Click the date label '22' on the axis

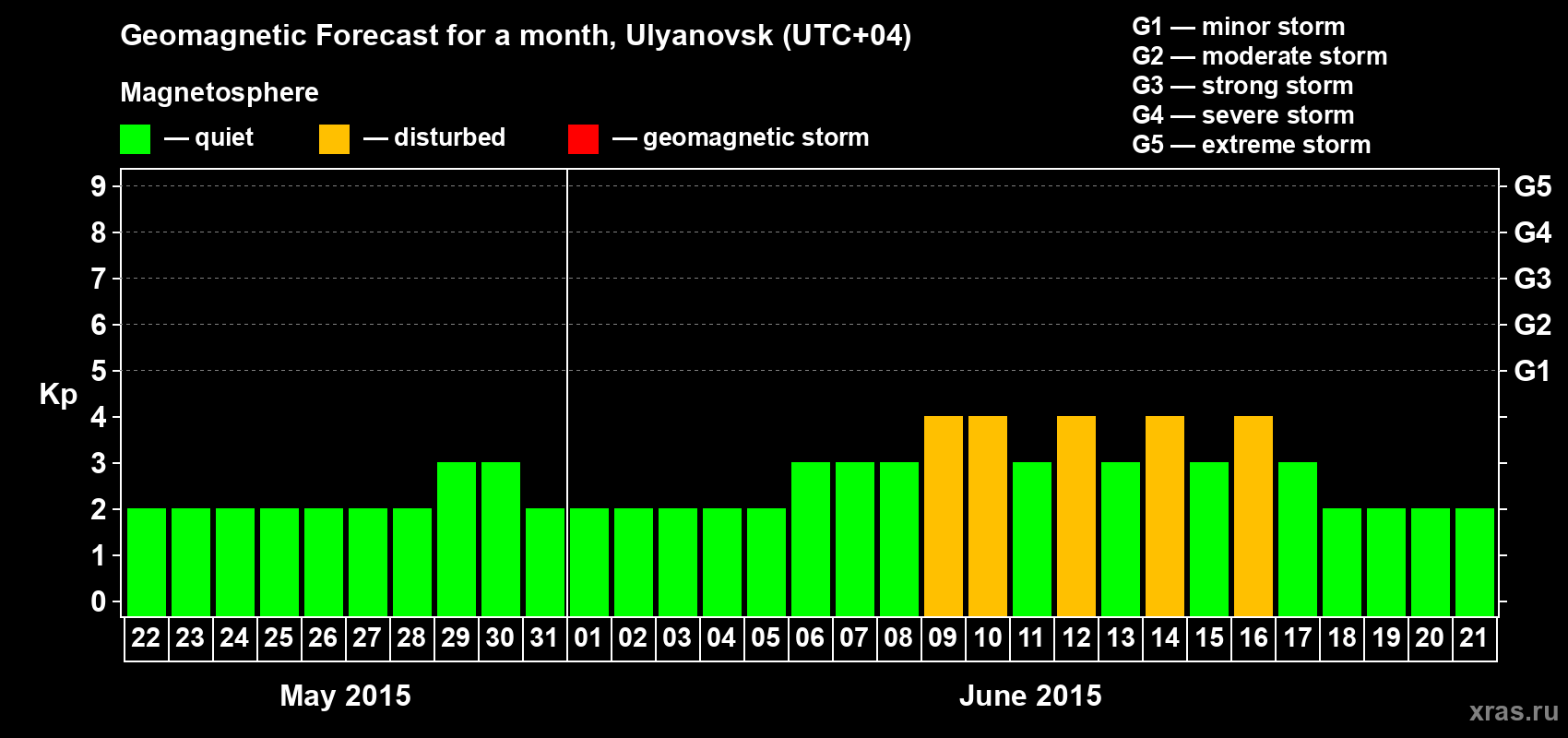[146, 638]
